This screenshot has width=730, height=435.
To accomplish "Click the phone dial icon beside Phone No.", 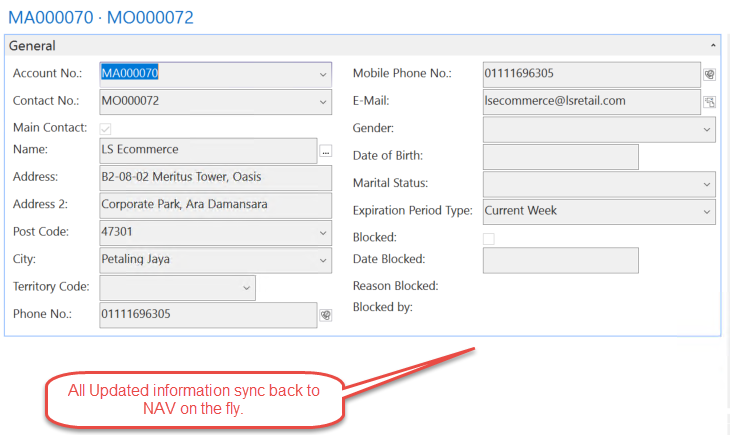I will tap(325, 315).
